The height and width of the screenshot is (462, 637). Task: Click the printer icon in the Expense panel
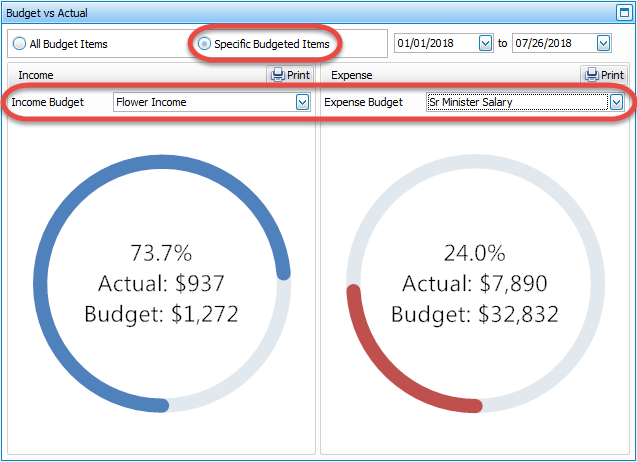(592, 75)
